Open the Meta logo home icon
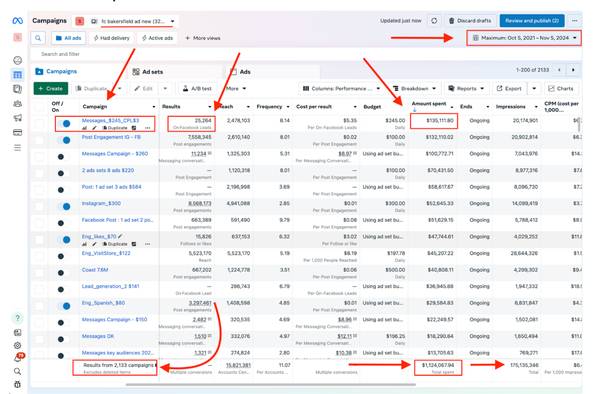Viewport: 600px width, 394px height. [x=18, y=21]
